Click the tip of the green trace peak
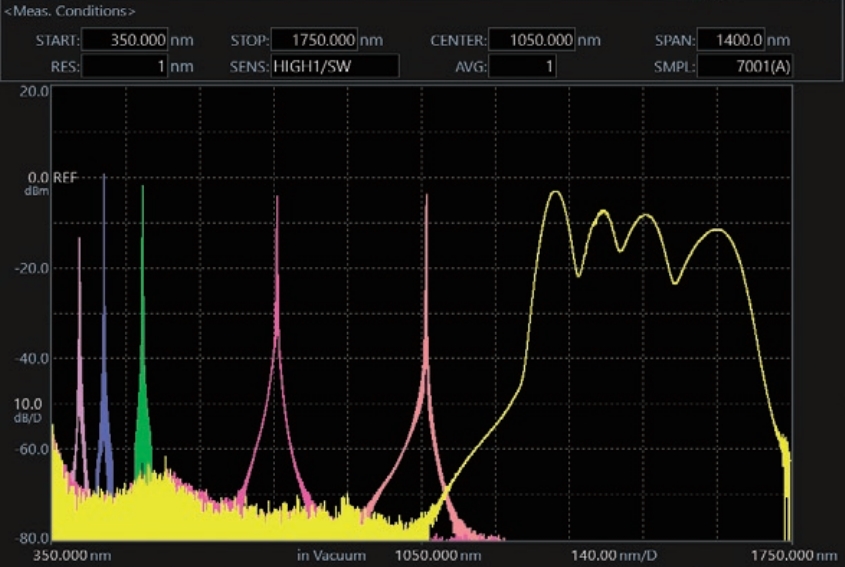 click(142, 187)
